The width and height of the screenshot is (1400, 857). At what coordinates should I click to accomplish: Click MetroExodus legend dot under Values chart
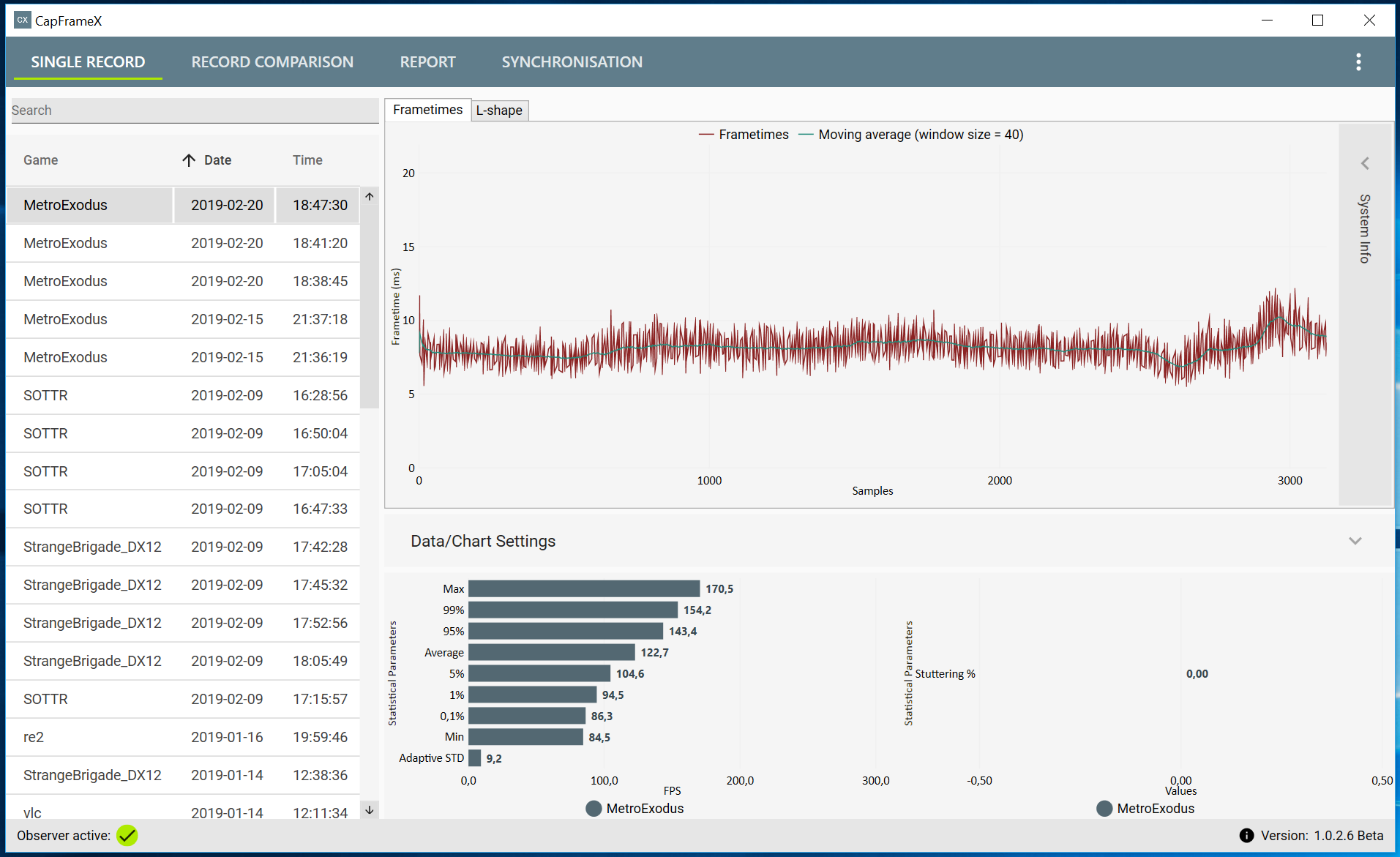tap(1104, 809)
